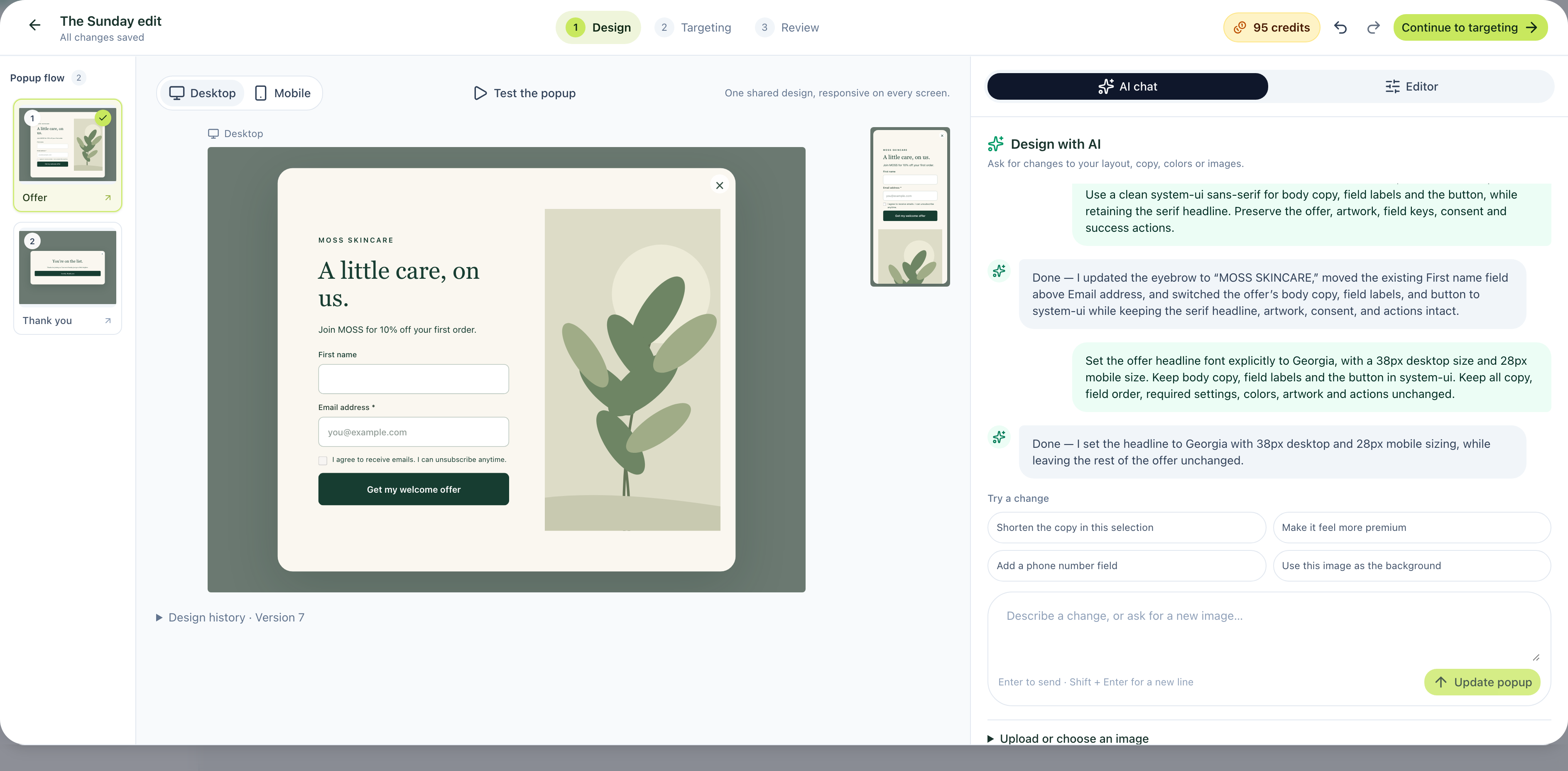The image size is (1568, 771).
Task: Close the popup preview with X
Action: [x=720, y=185]
